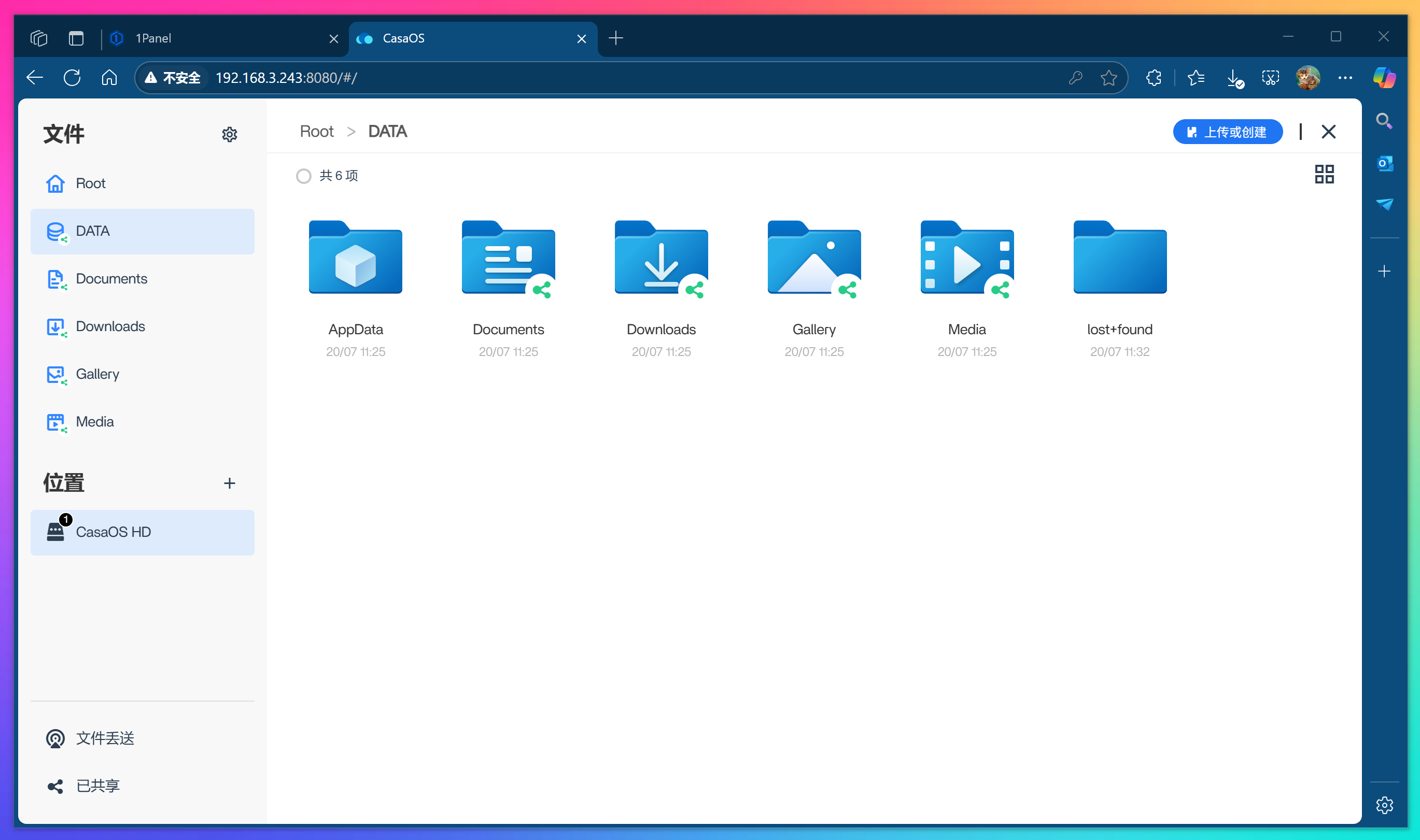Open the Media folder icon
Screen dimensions: 1420x840
coord(966,258)
